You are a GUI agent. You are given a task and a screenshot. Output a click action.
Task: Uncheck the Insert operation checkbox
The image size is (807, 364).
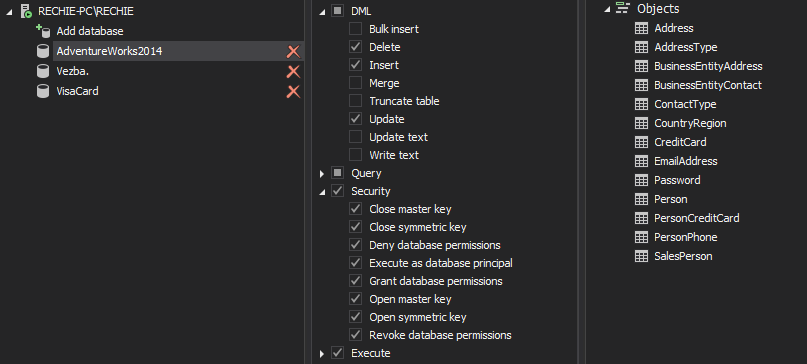pyautogui.click(x=356, y=65)
